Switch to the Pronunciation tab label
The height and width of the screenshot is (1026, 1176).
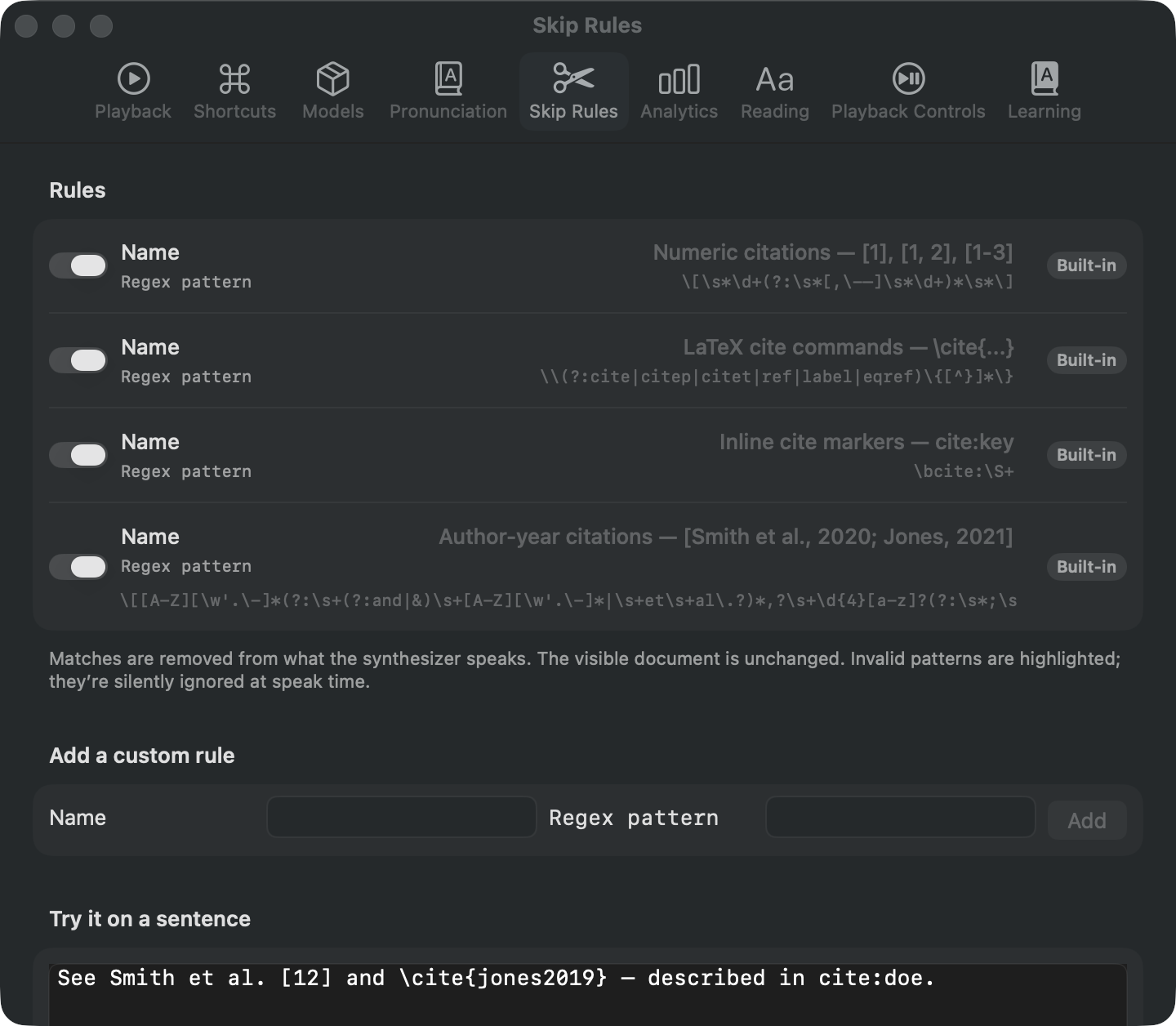click(x=448, y=111)
